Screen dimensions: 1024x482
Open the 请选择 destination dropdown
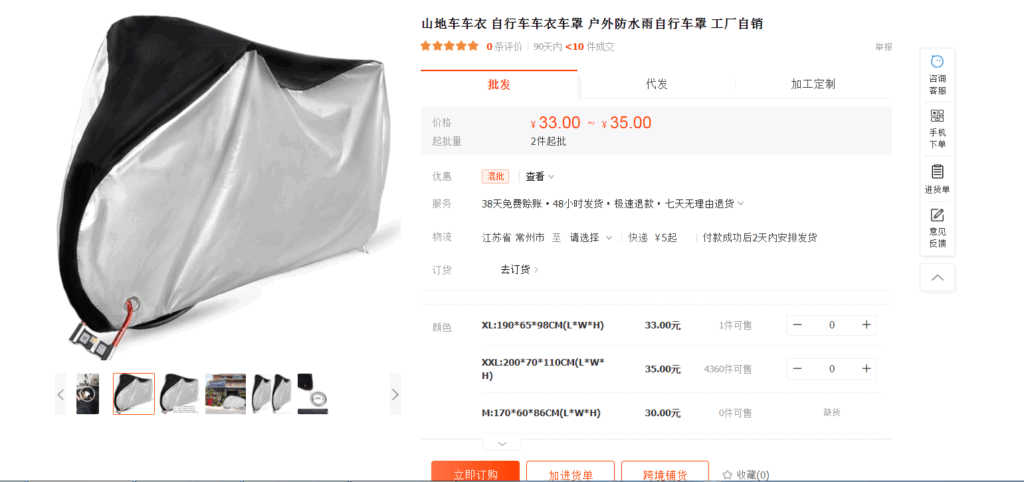[x=590, y=238]
